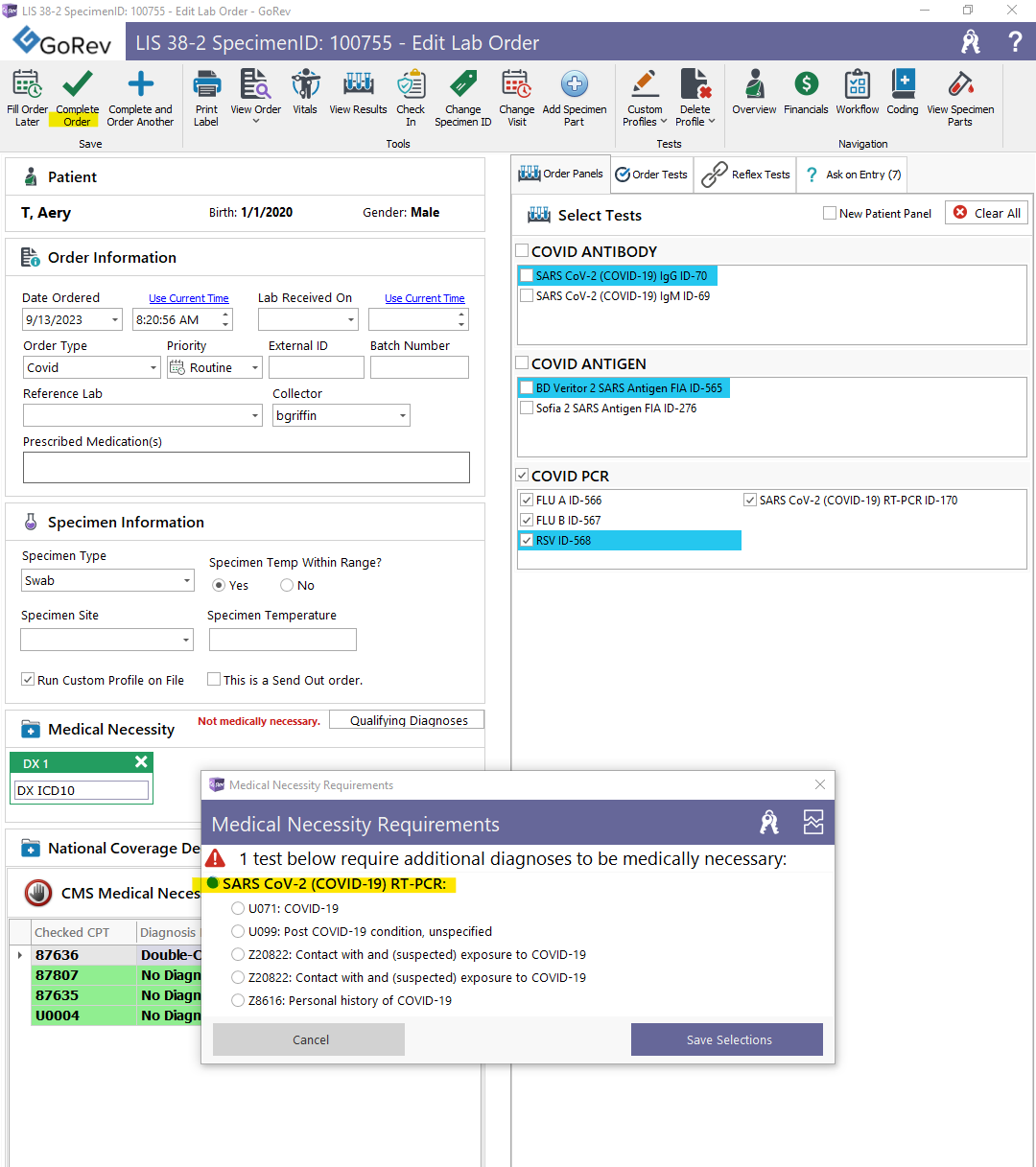Image resolution: width=1036 pixels, height=1167 pixels.
Task: Click the Change Visit calendar icon
Action: point(517,84)
